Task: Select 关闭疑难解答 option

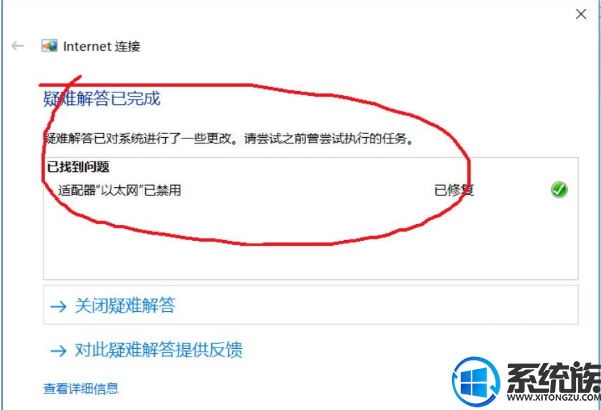Action: (x=310, y=305)
